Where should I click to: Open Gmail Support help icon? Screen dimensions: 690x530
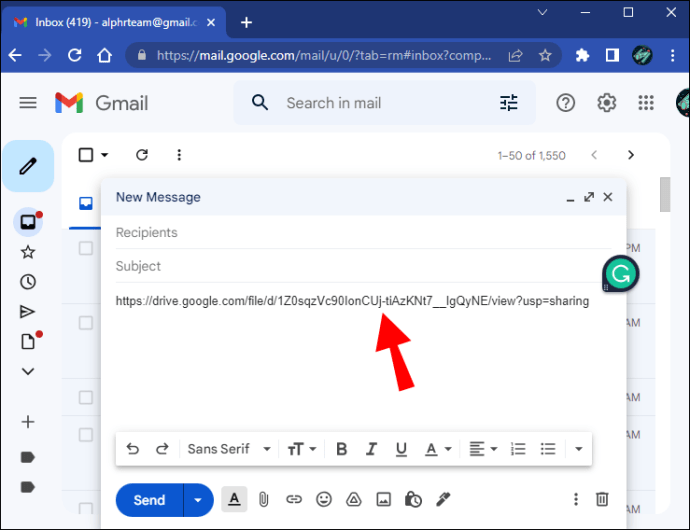click(565, 103)
